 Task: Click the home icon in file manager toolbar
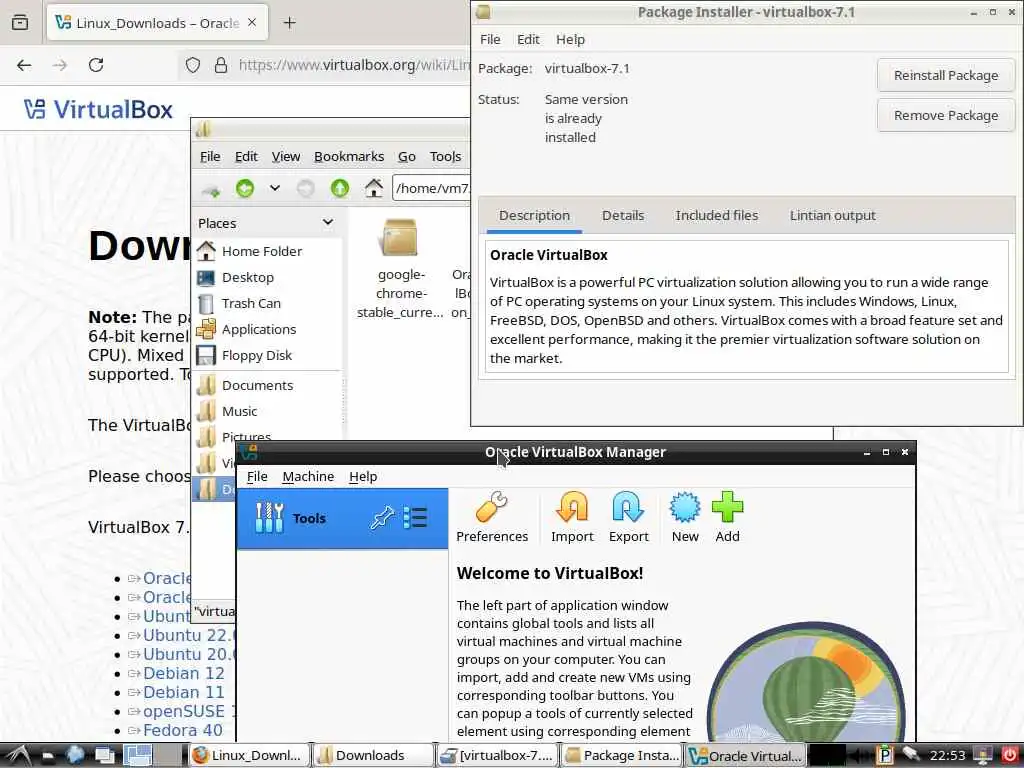(374, 189)
